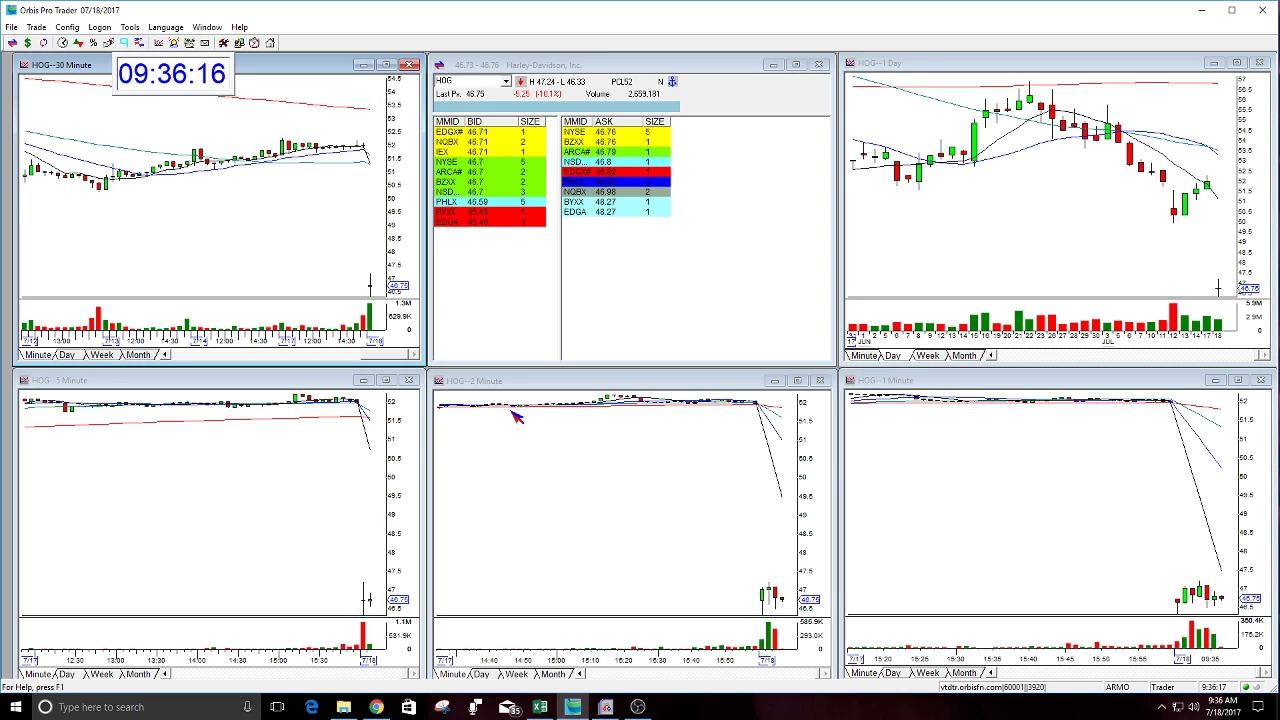Select Week tab in HOG 2 Minute chart
1280x720 pixels.
516,674
